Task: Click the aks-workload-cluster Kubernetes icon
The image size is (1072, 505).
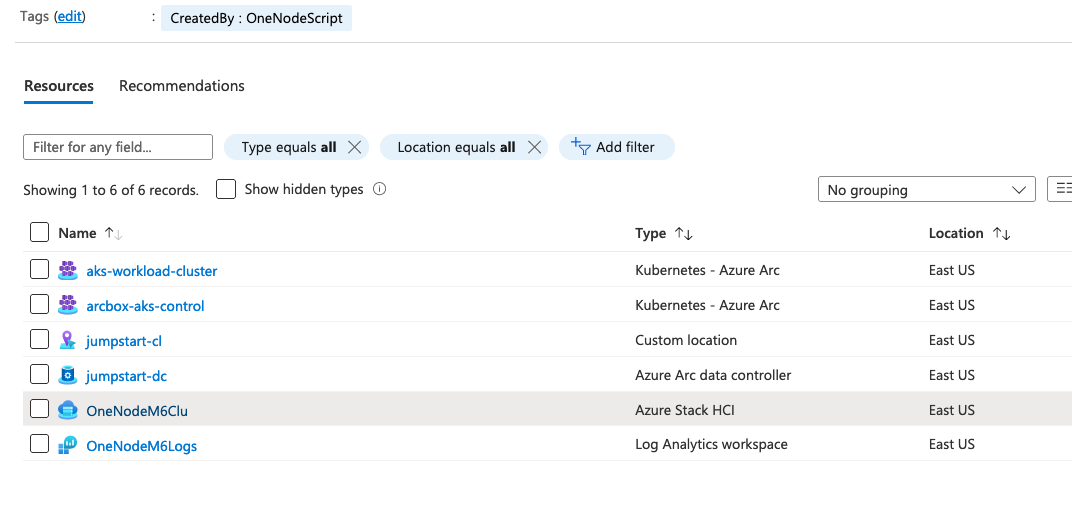Action: pos(68,271)
